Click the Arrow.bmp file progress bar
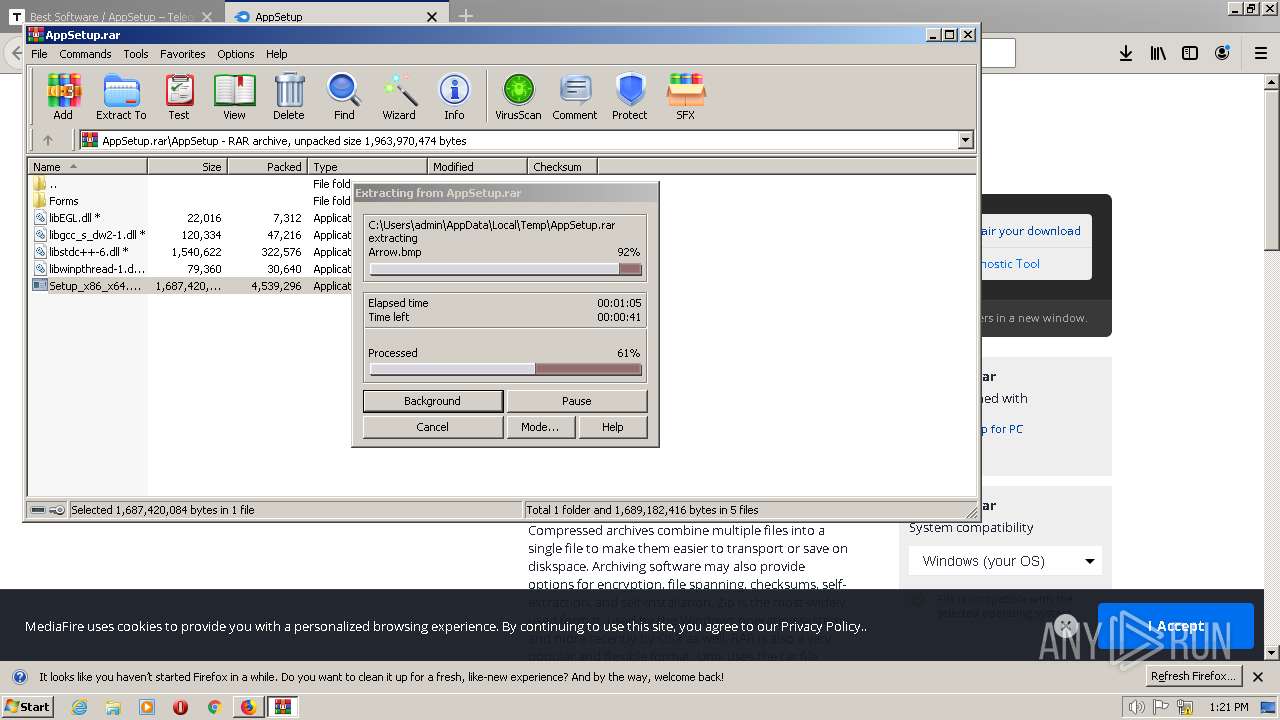This screenshot has height=720, width=1280. (505, 269)
